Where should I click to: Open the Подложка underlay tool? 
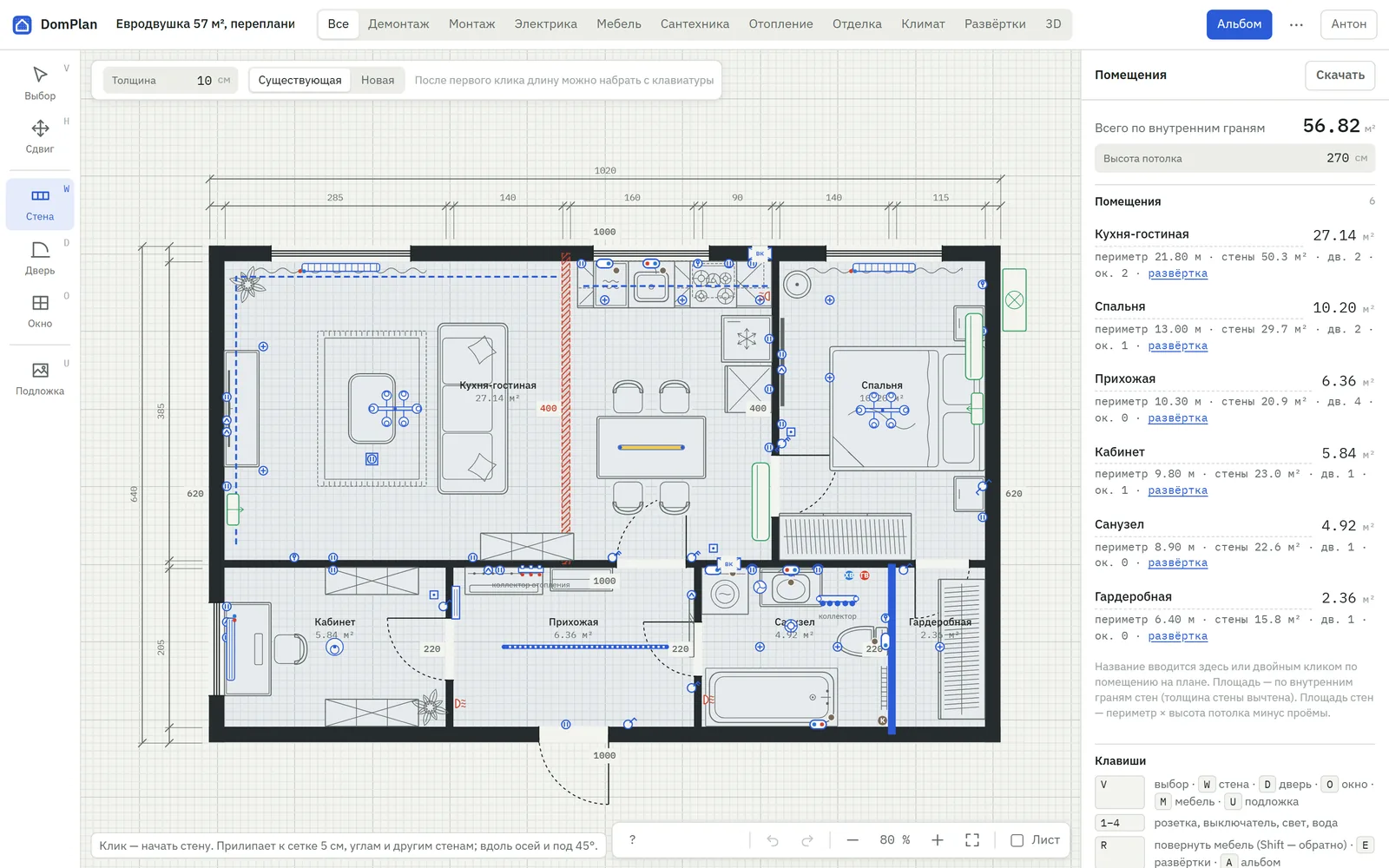click(40, 378)
